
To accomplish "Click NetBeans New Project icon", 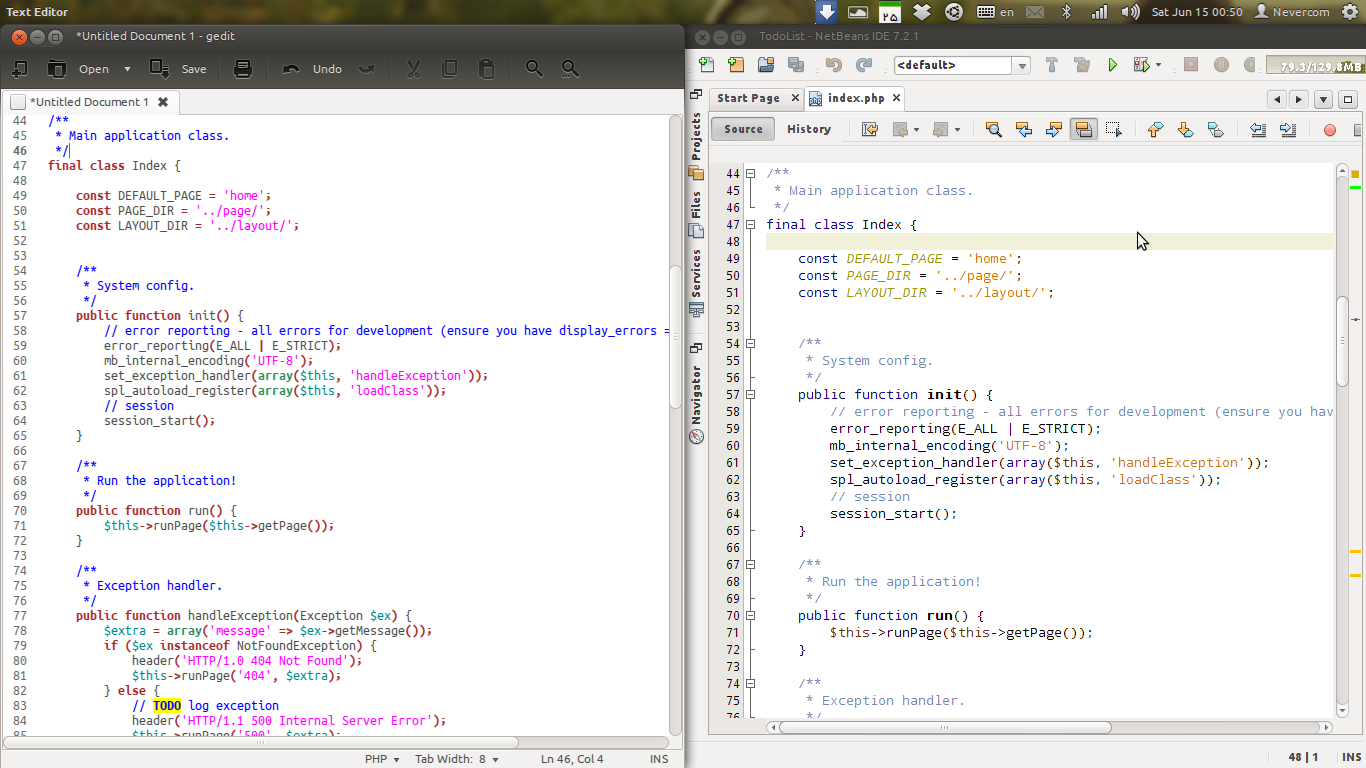I will pyautogui.click(x=736, y=65).
